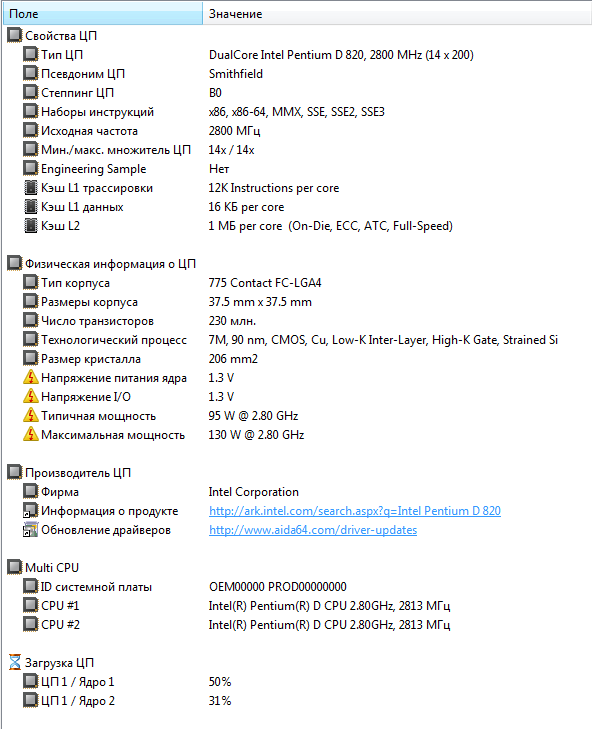Click the icon next to Информация о продукте

click(31, 511)
